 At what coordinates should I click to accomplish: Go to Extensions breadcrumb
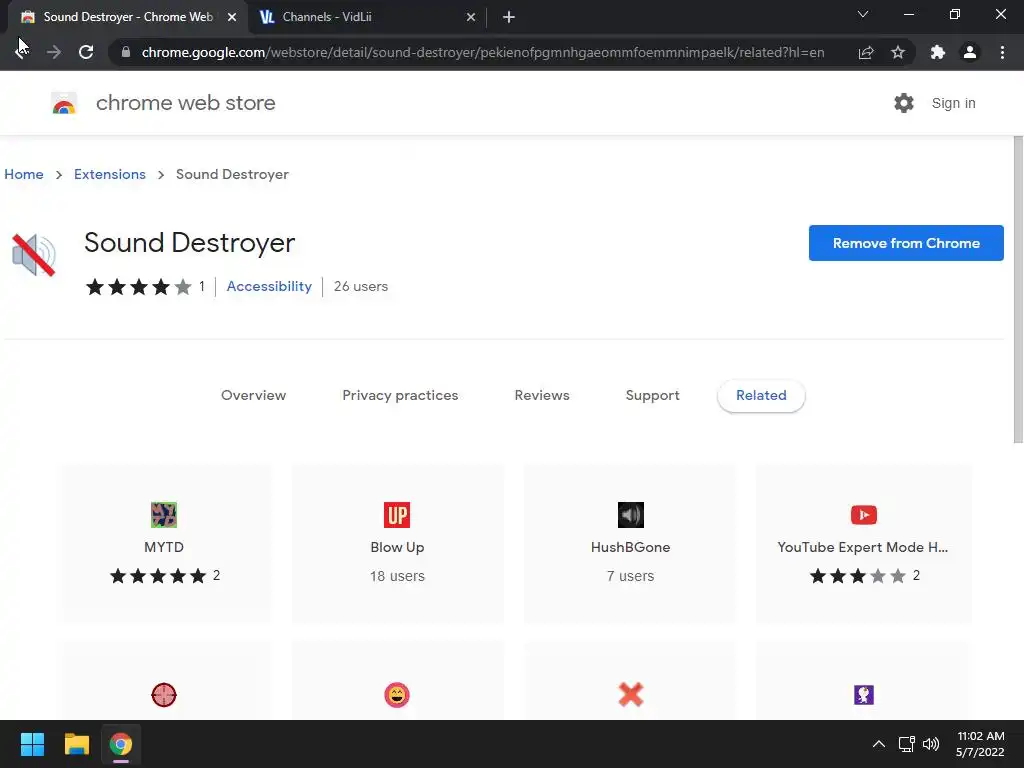(110, 174)
